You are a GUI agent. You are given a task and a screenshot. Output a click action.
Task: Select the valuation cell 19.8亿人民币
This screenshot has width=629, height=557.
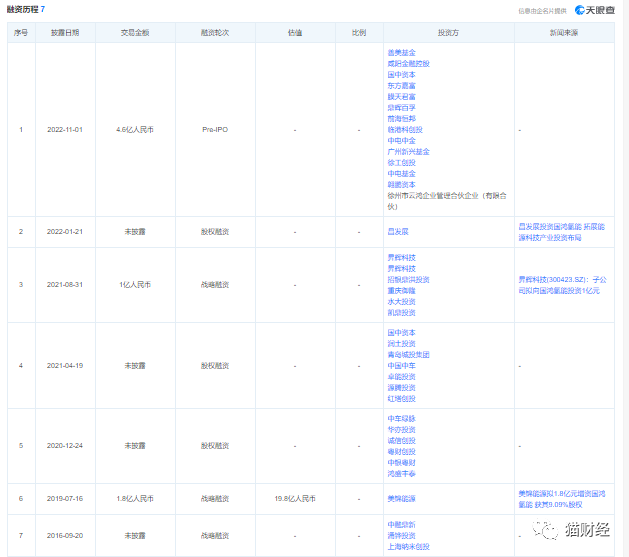click(x=295, y=498)
